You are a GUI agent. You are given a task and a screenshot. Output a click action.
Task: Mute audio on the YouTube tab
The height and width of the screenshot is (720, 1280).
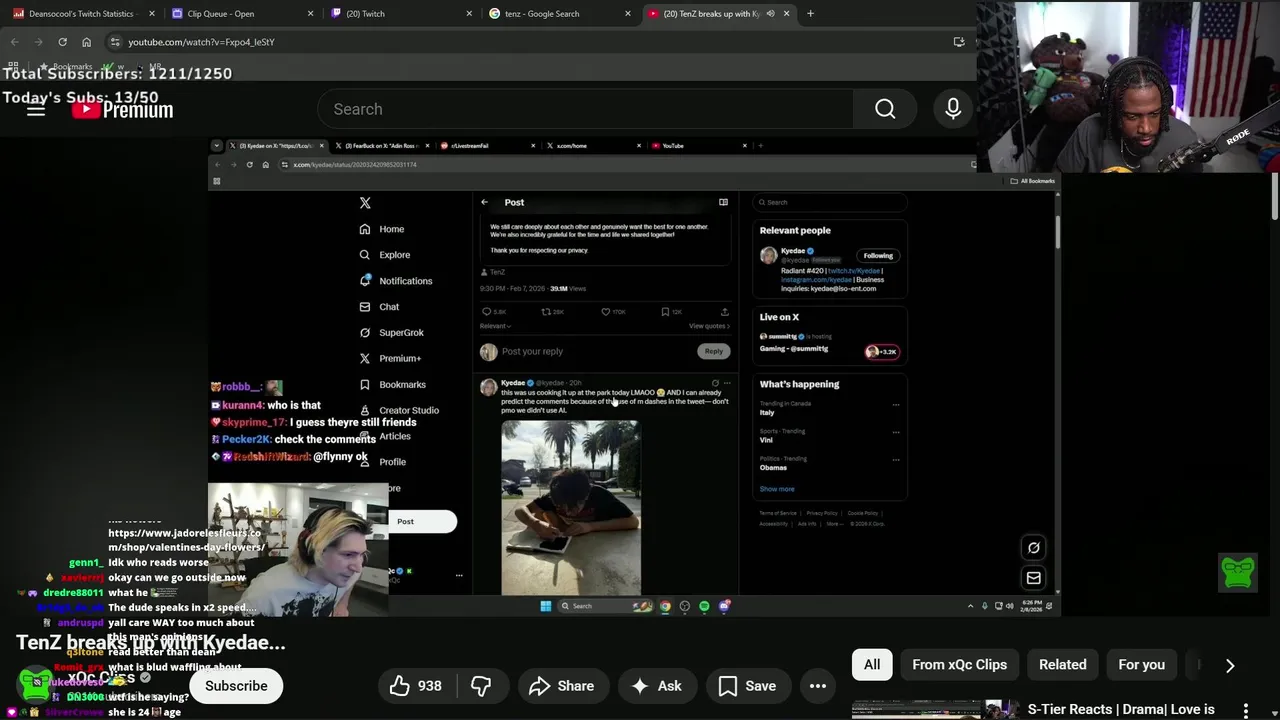[770, 14]
